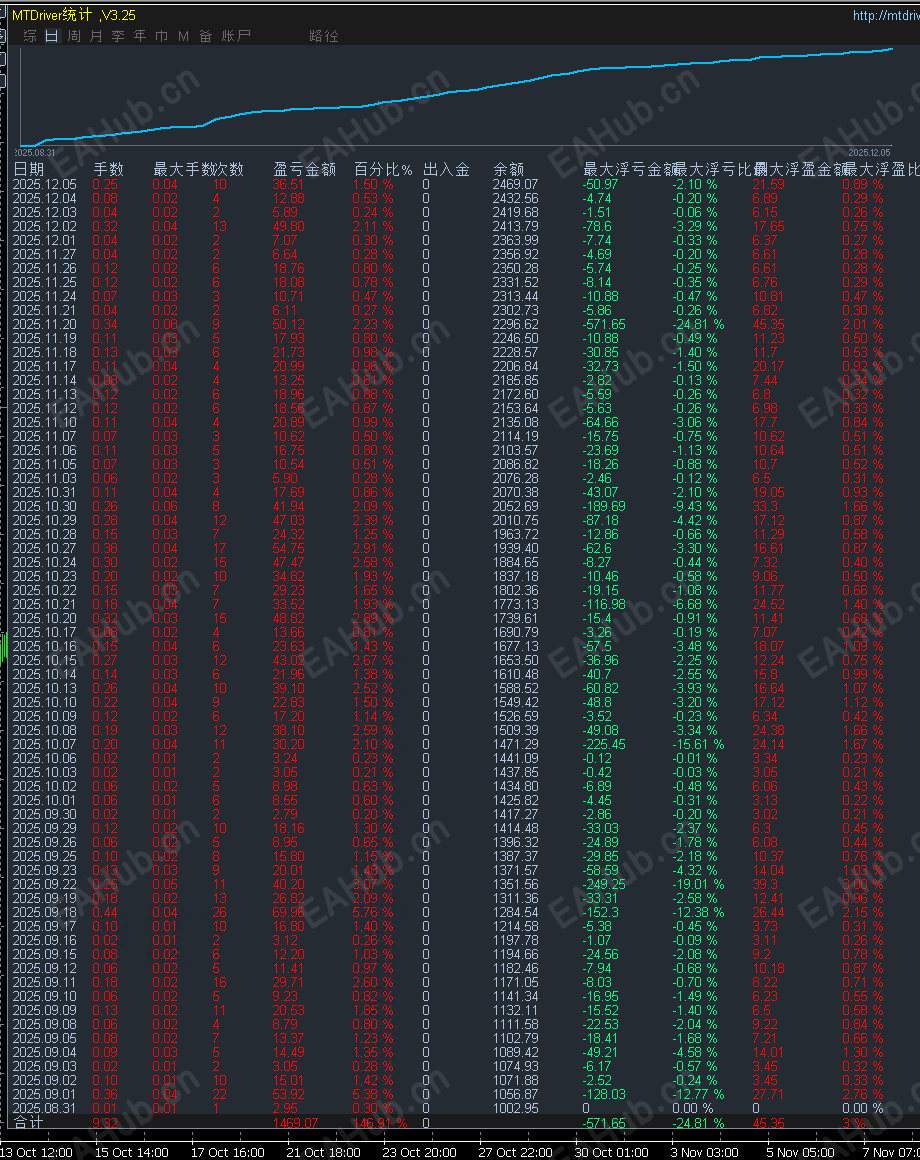The image size is (920, 1160).
Task: Open the 综 summary statistics view
Action: pos(28,35)
